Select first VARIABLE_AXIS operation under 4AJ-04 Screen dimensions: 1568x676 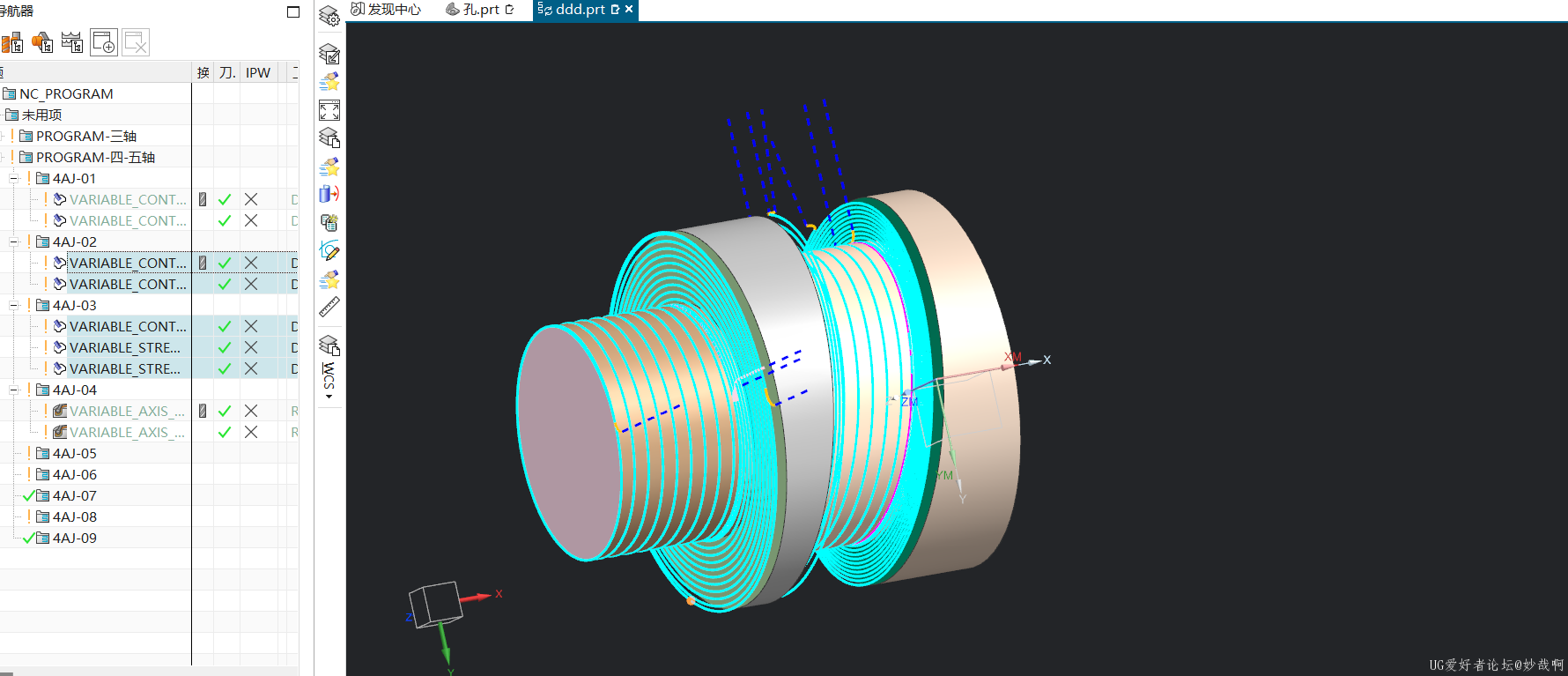tap(127, 411)
